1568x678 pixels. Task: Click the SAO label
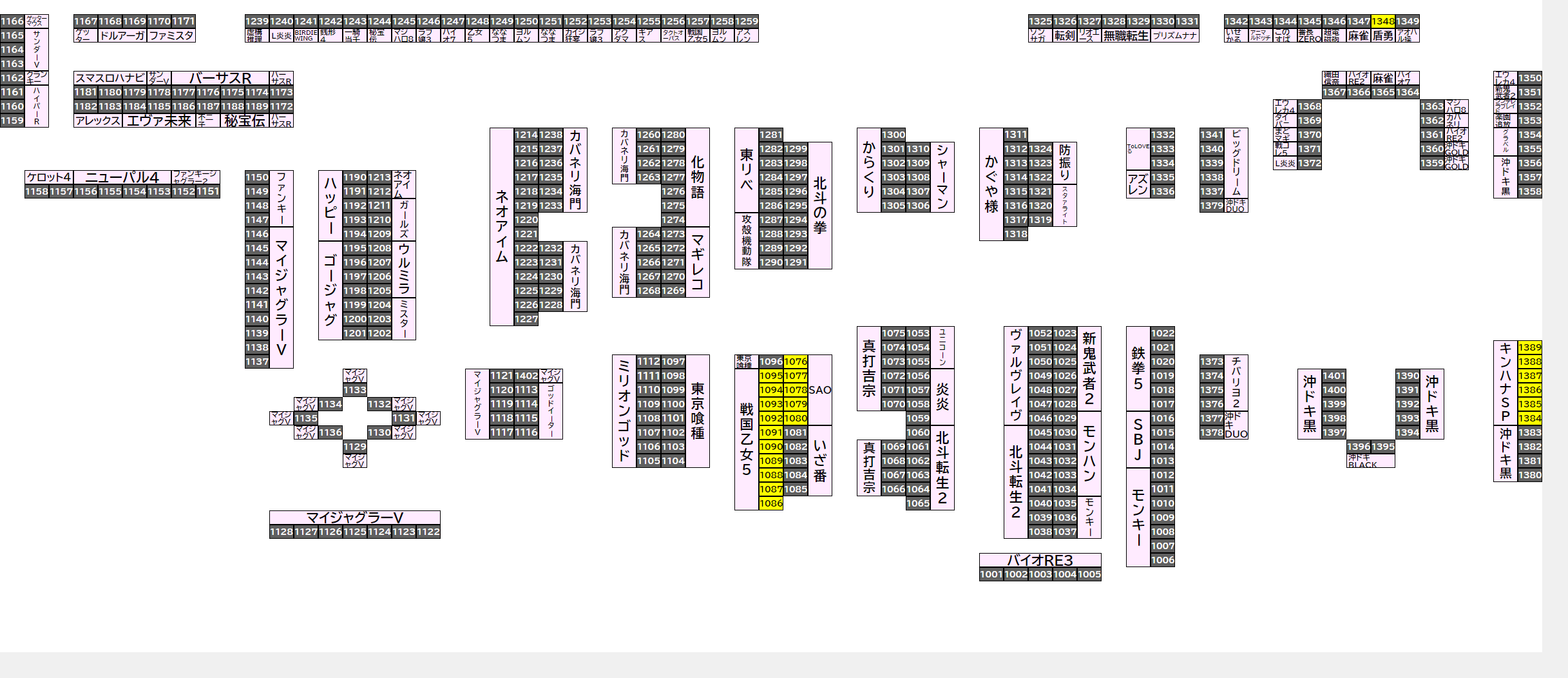[x=820, y=390]
